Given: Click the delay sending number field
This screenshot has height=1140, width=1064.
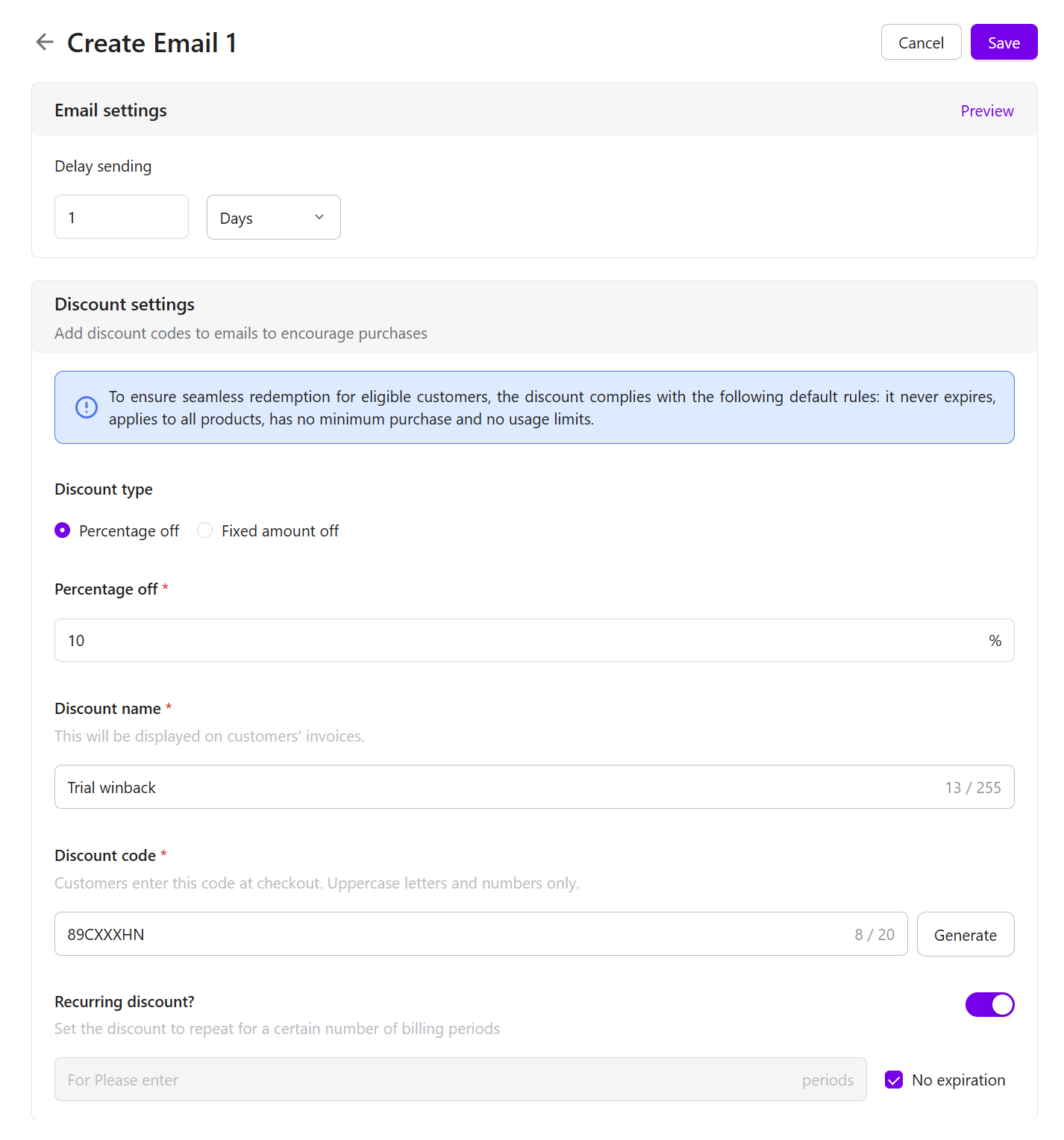Looking at the screenshot, I should pyautogui.click(x=122, y=217).
